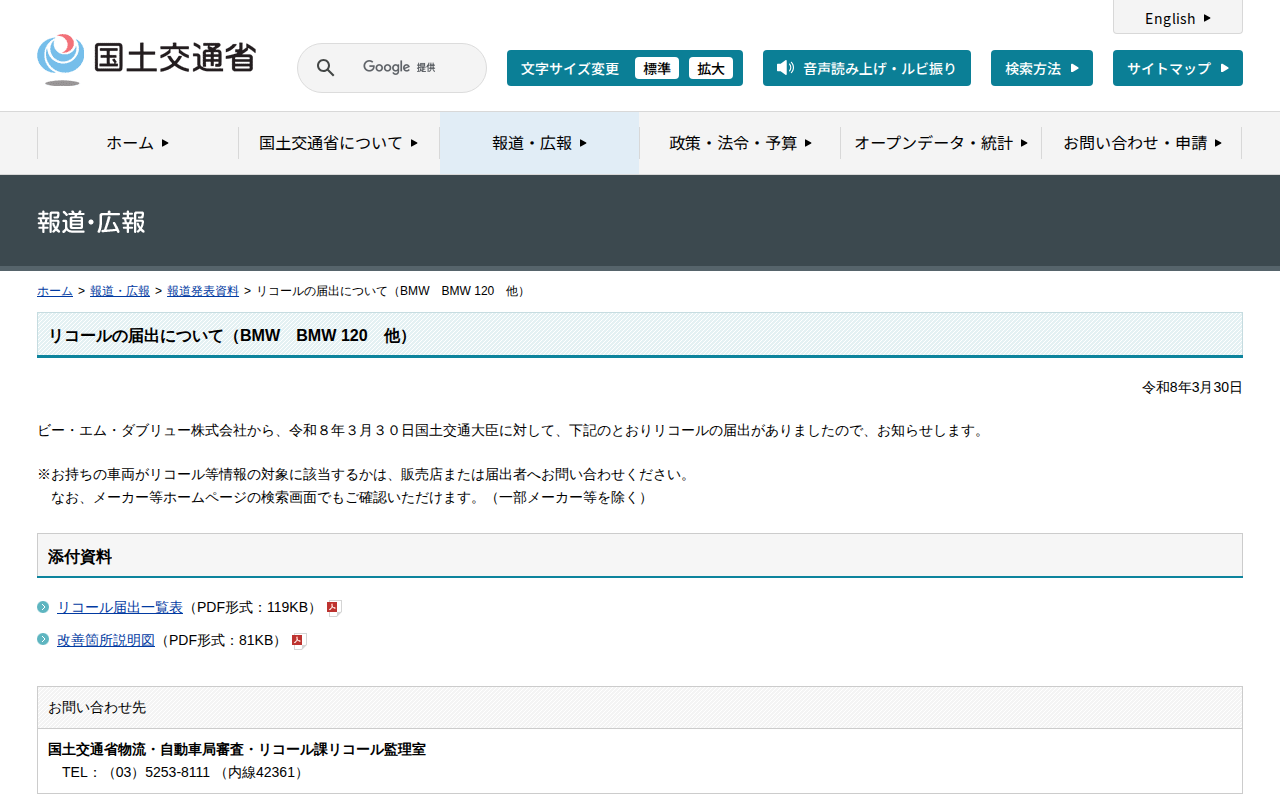The width and height of the screenshot is (1280, 800).
Task: Open the ホーム navigation tab
Action: (138, 143)
